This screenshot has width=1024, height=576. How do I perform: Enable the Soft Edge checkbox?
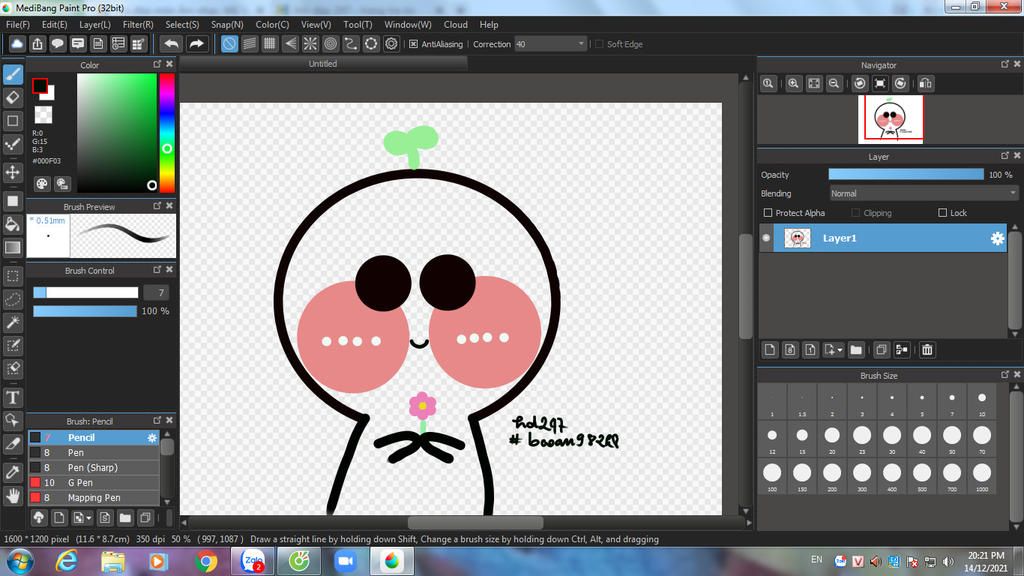tap(599, 44)
